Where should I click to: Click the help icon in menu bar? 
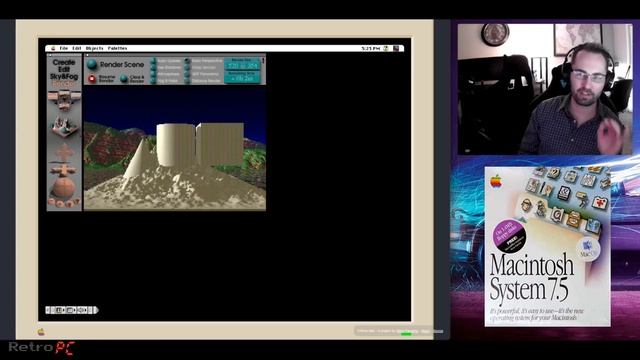(386, 48)
